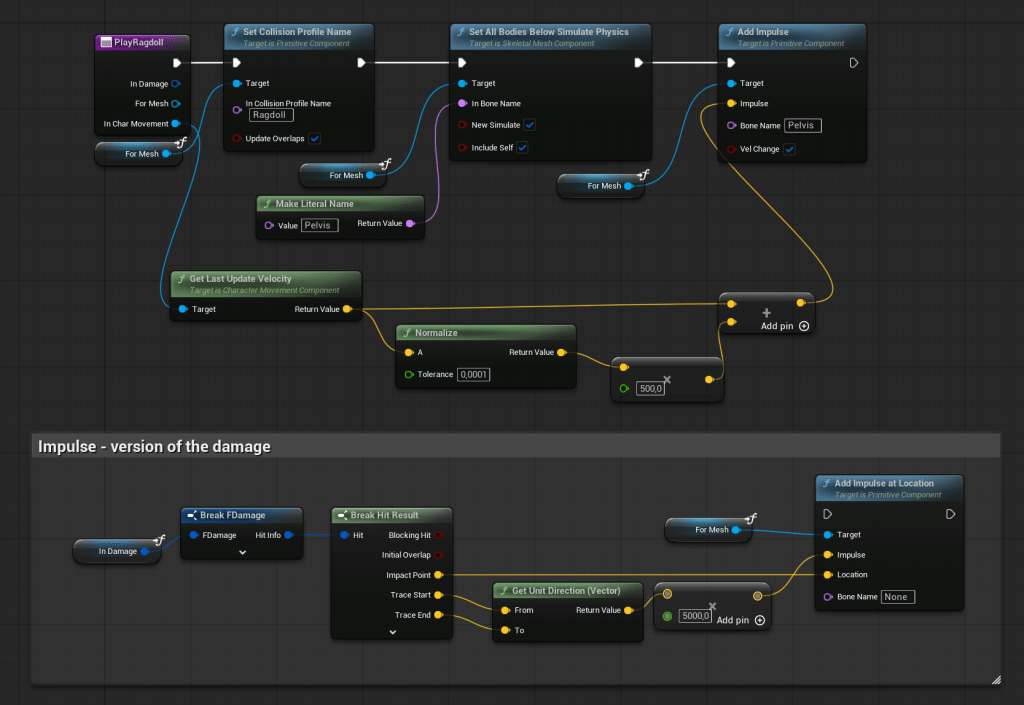
Task: Click the Normalize Tolerance value field
Action: (x=473, y=374)
